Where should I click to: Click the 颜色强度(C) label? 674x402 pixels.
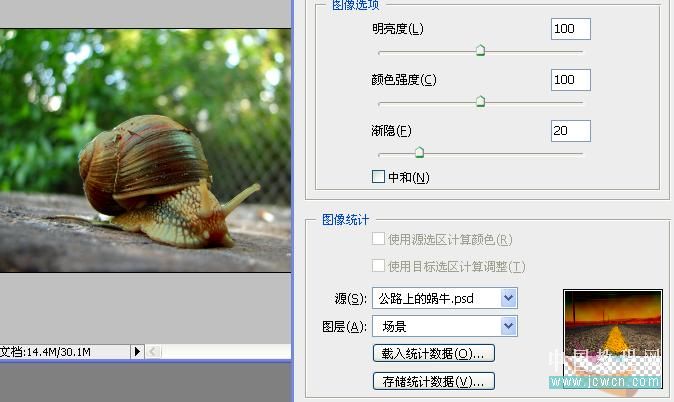coord(404,80)
